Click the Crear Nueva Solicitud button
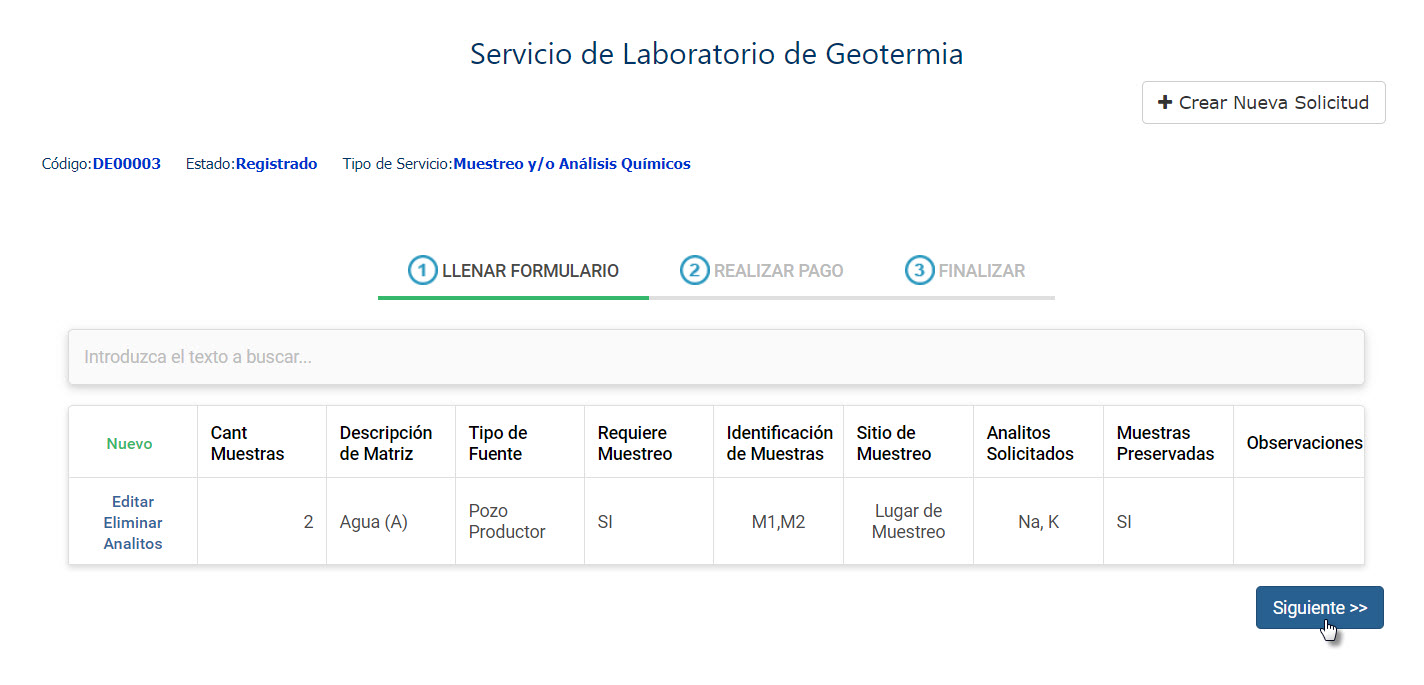This screenshot has width=1424, height=685. [x=1264, y=102]
